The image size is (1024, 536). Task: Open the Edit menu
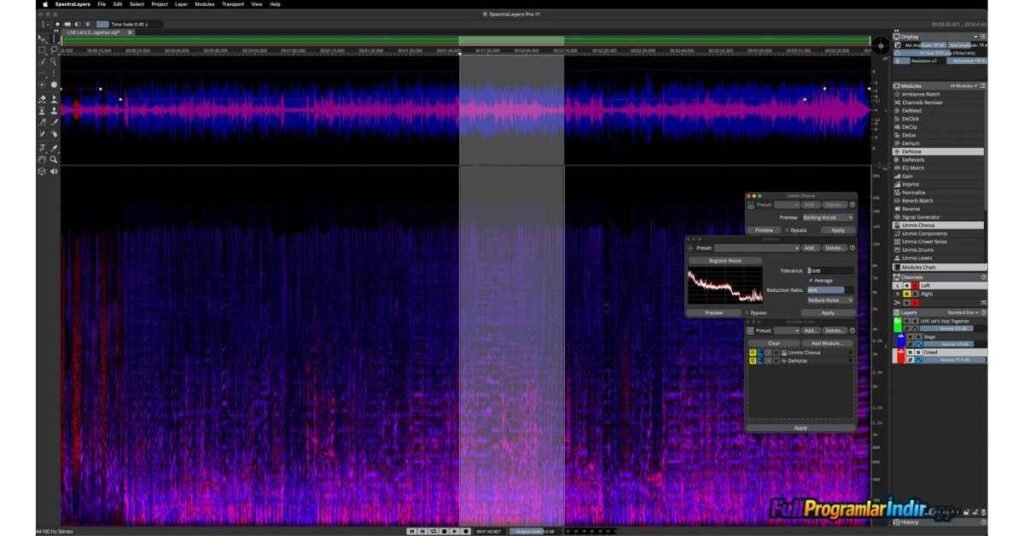click(118, 4)
